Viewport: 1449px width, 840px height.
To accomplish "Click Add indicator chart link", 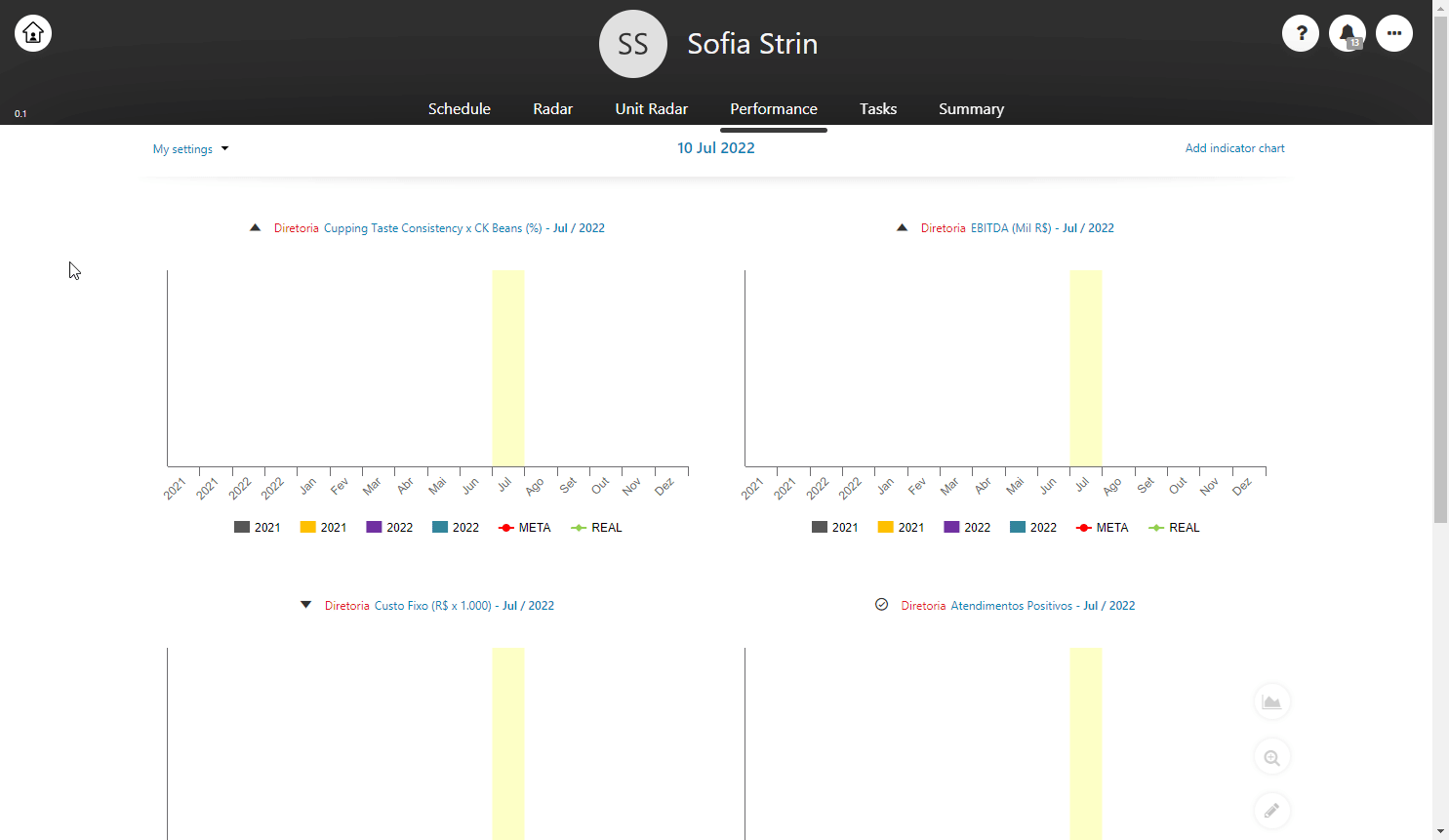I will pos(1234,148).
